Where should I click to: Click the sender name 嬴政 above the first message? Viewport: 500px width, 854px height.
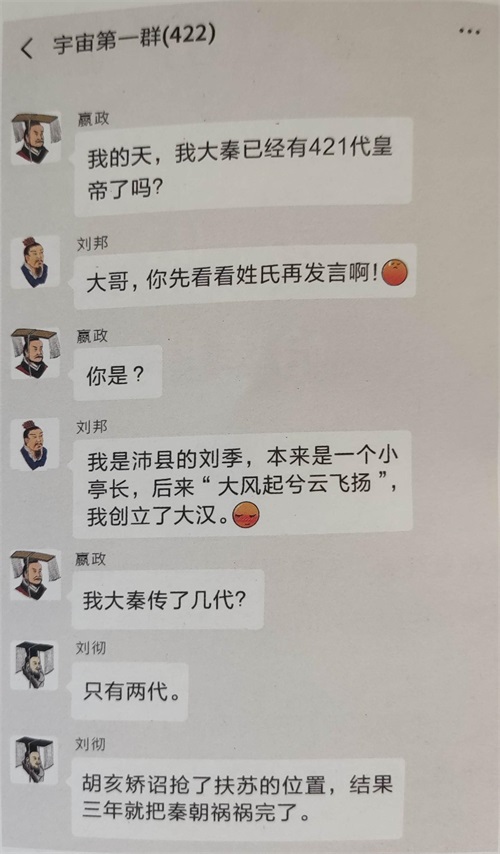[93, 119]
